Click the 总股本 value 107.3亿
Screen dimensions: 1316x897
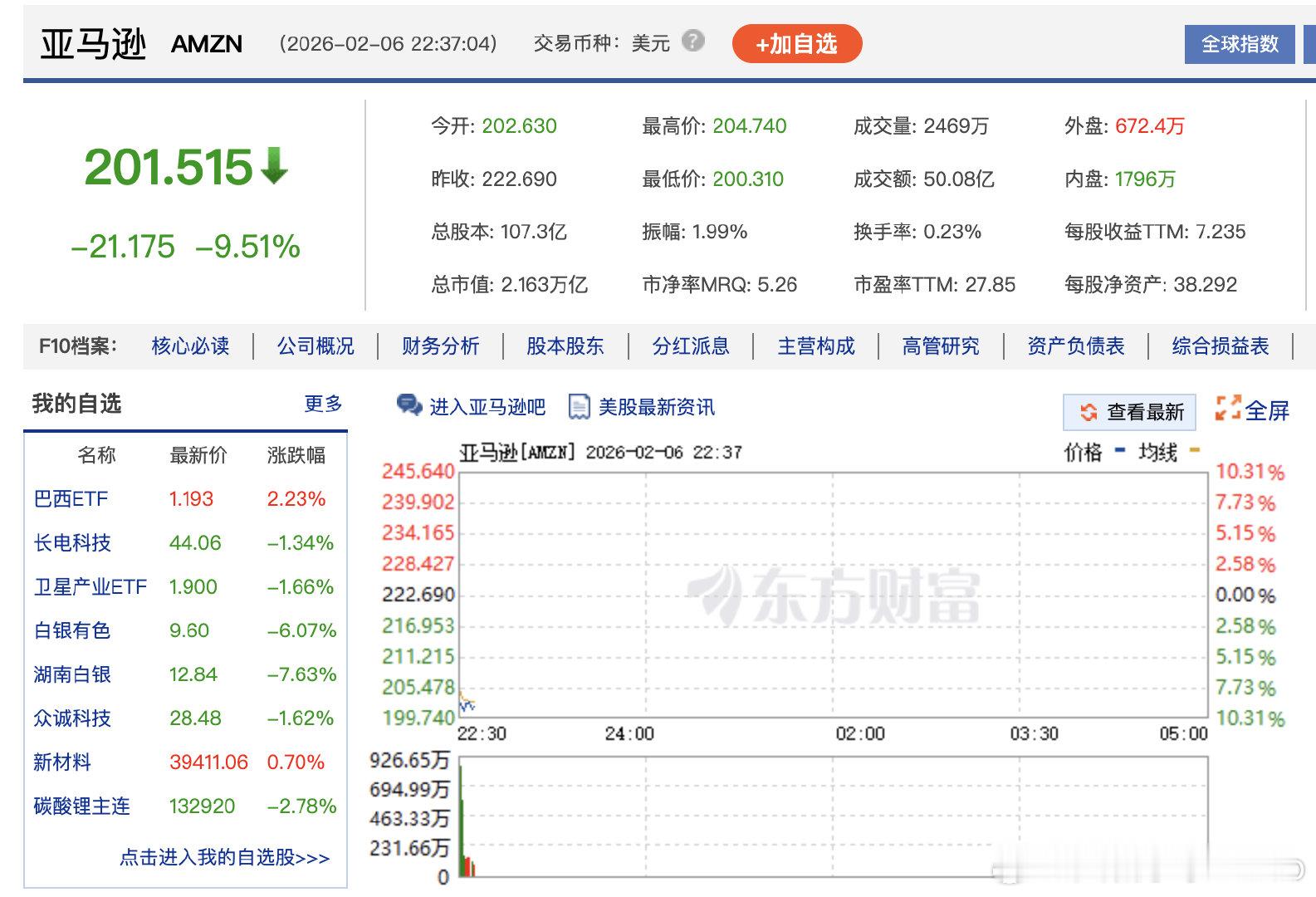(x=534, y=232)
